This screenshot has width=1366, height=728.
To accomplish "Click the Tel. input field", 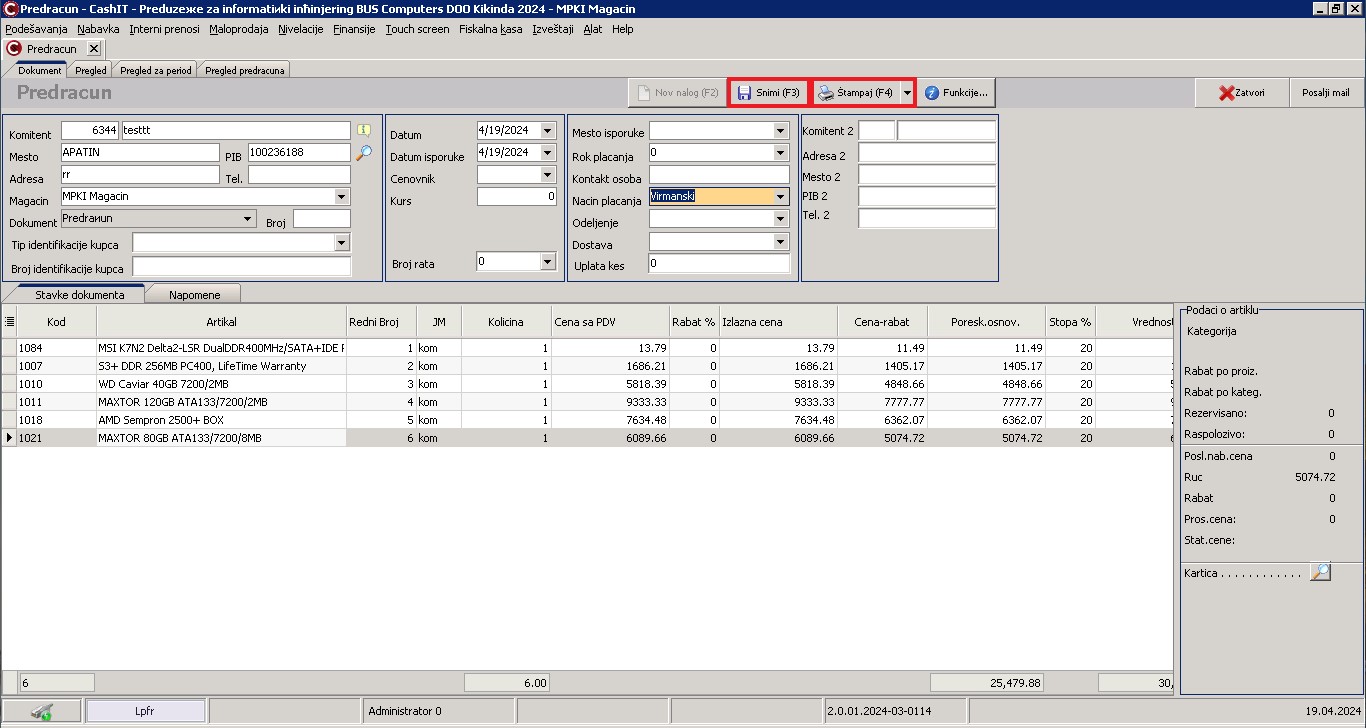I will tap(299, 175).
